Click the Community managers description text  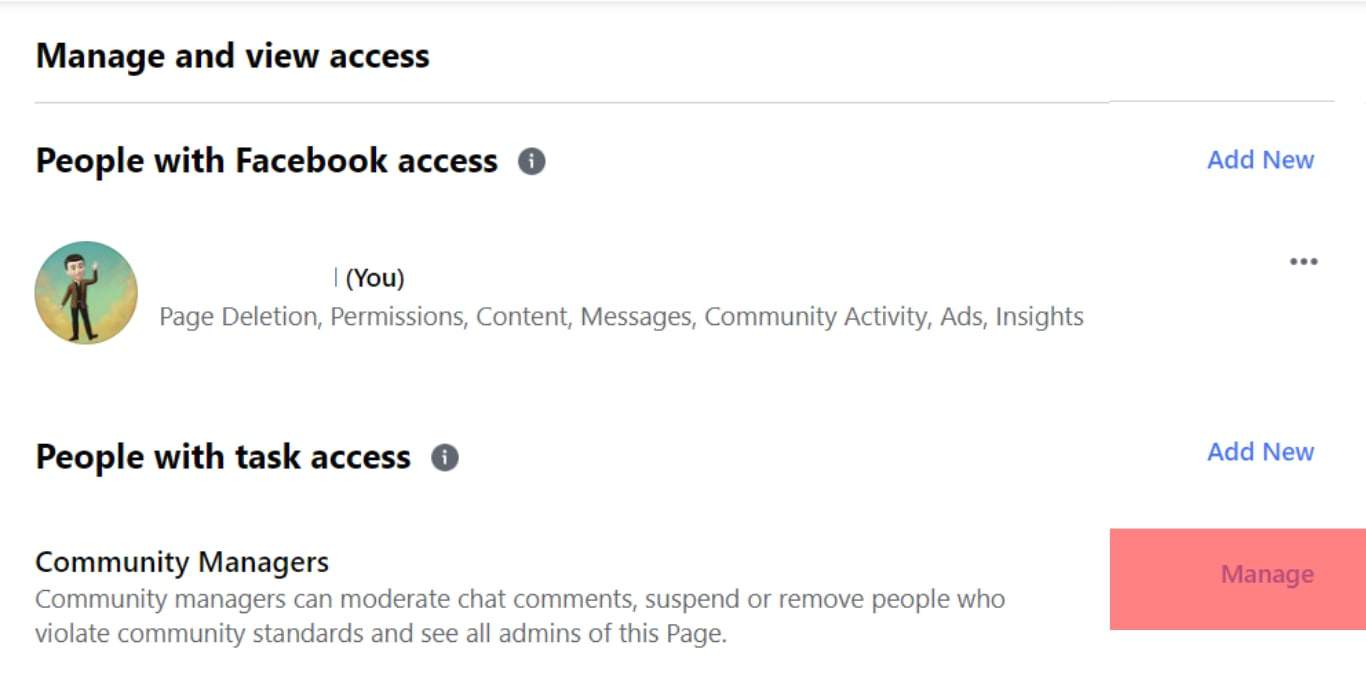tap(520, 616)
